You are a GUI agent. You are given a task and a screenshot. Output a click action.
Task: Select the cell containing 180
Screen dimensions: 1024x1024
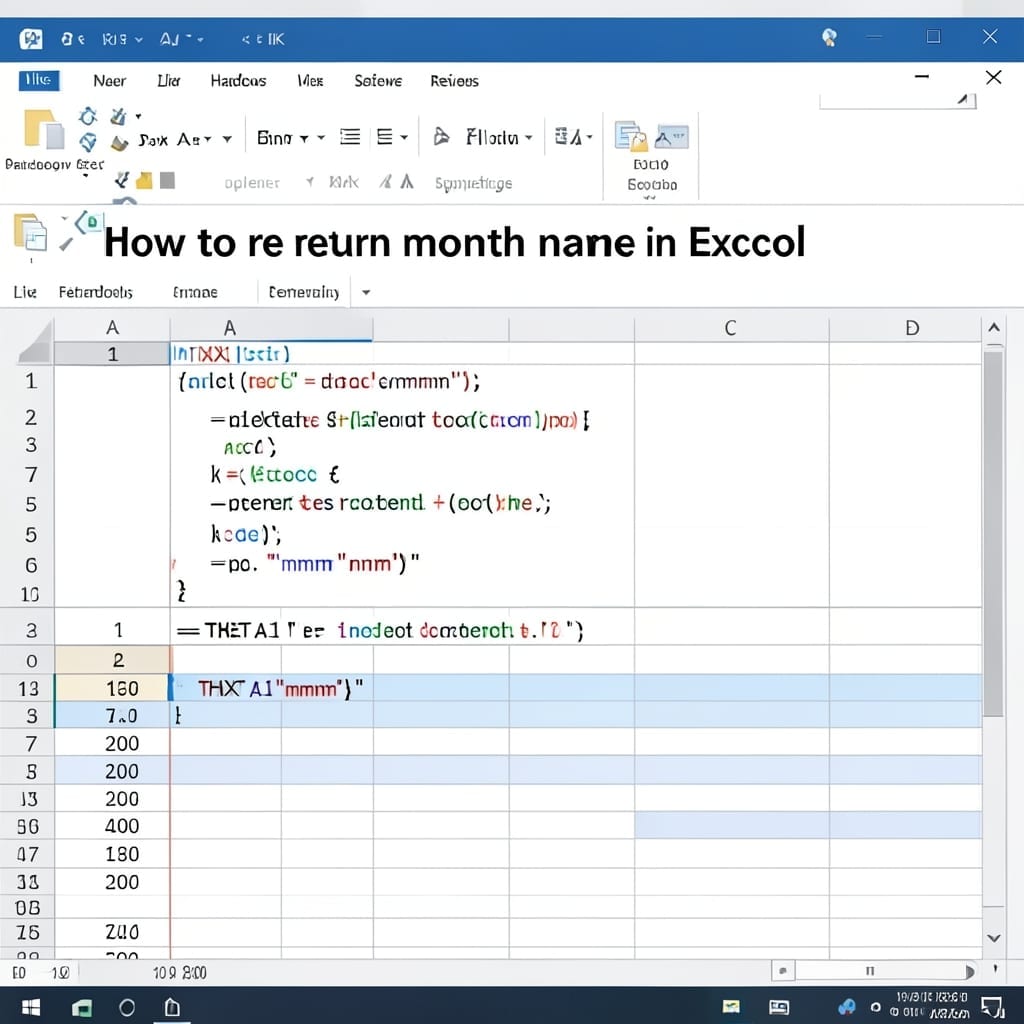tap(112, 854)
